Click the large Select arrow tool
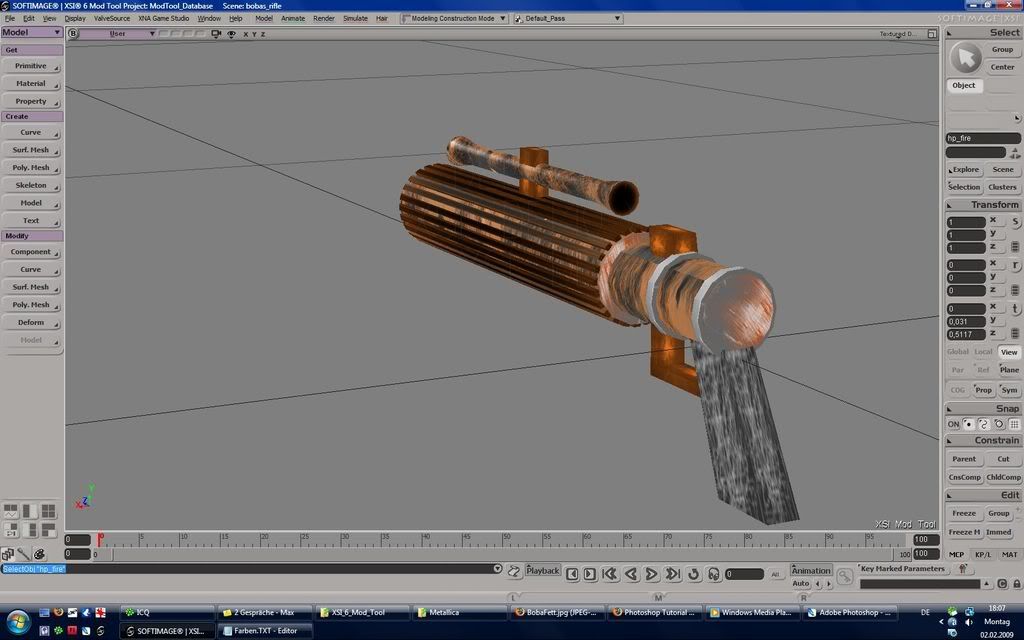 coord(965,58)
